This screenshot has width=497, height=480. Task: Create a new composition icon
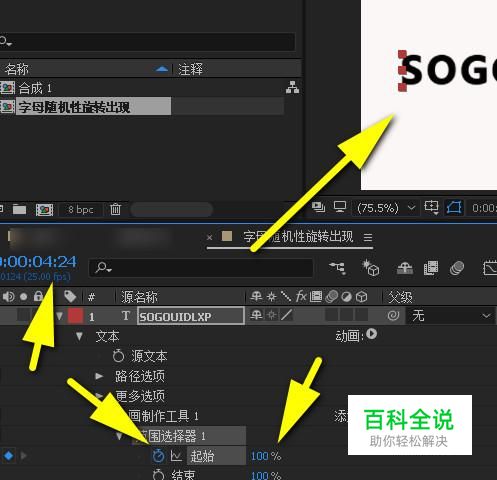[x=44, y=210]
